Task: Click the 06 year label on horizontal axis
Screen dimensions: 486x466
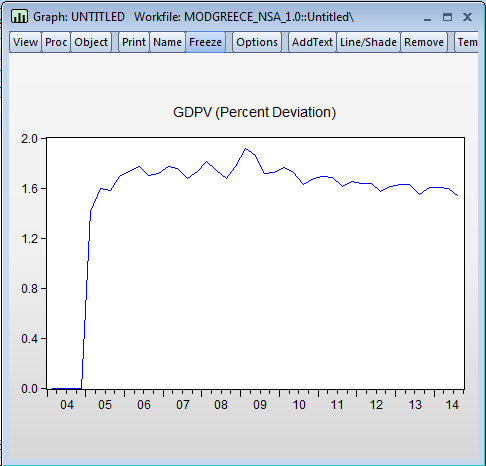Action: pyautogui.click(x=144, y=405)
